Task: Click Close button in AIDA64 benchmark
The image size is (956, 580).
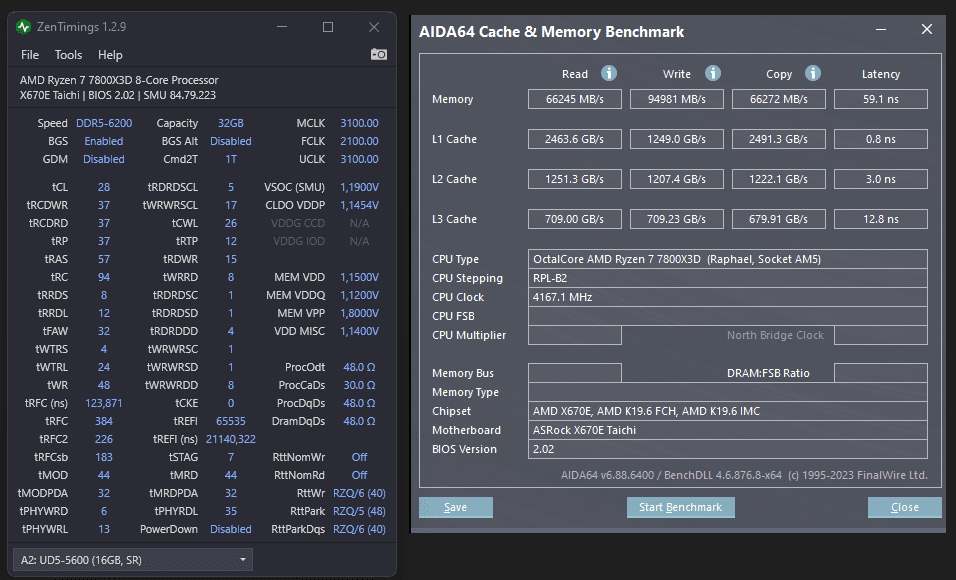Action: pos(904,507)
